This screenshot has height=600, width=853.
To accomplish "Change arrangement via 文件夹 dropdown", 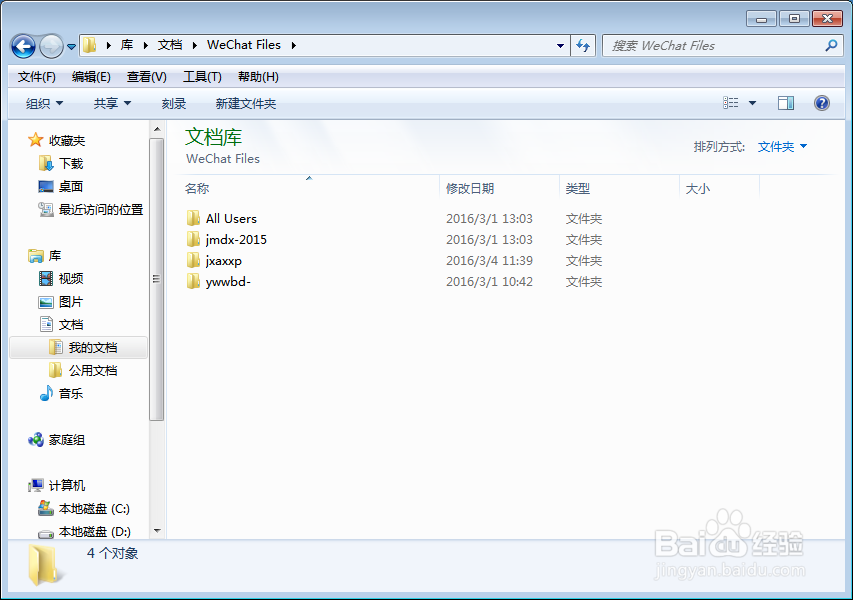I will pyautogui.click(x=782, y=147).
